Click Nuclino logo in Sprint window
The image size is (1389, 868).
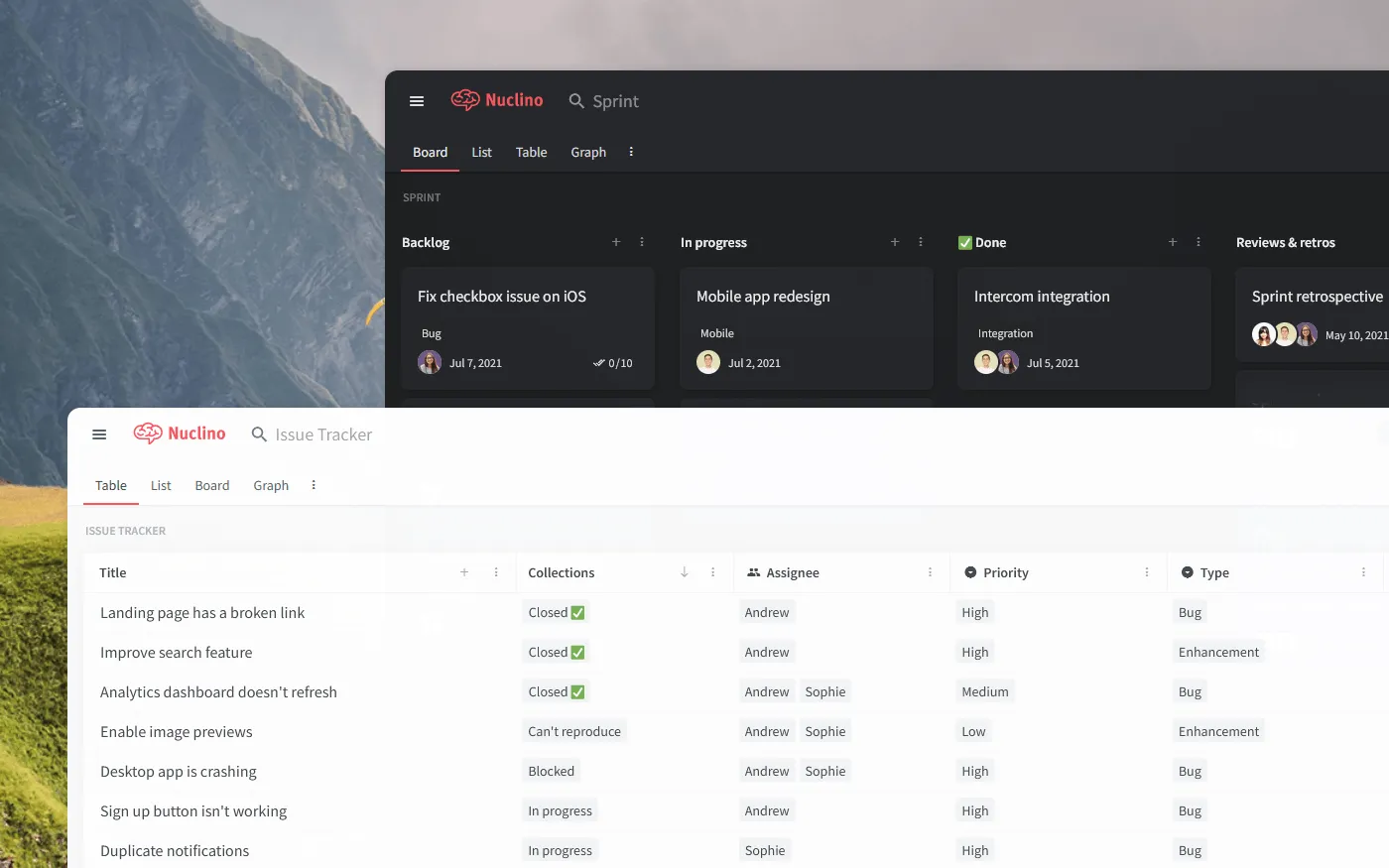[497, 100]
